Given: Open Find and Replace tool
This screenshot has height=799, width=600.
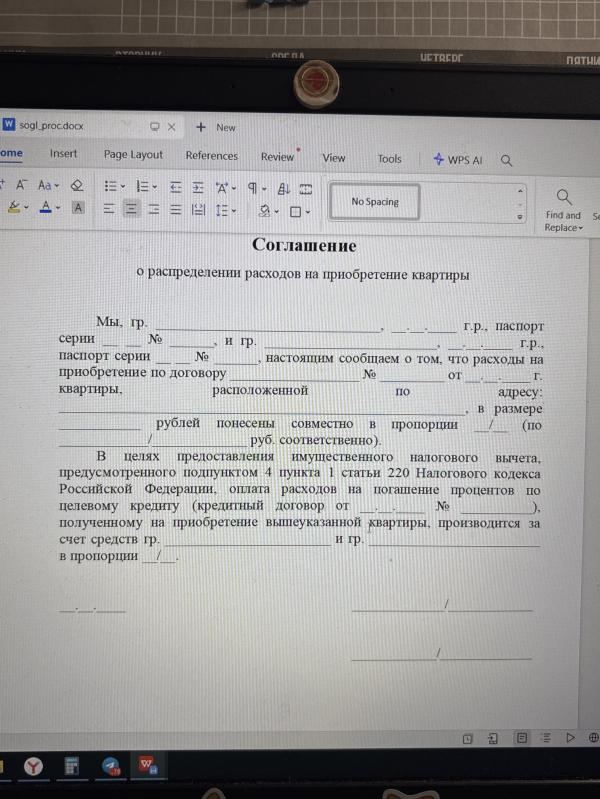Looking at the screenshot, I should tap(564, 207).
